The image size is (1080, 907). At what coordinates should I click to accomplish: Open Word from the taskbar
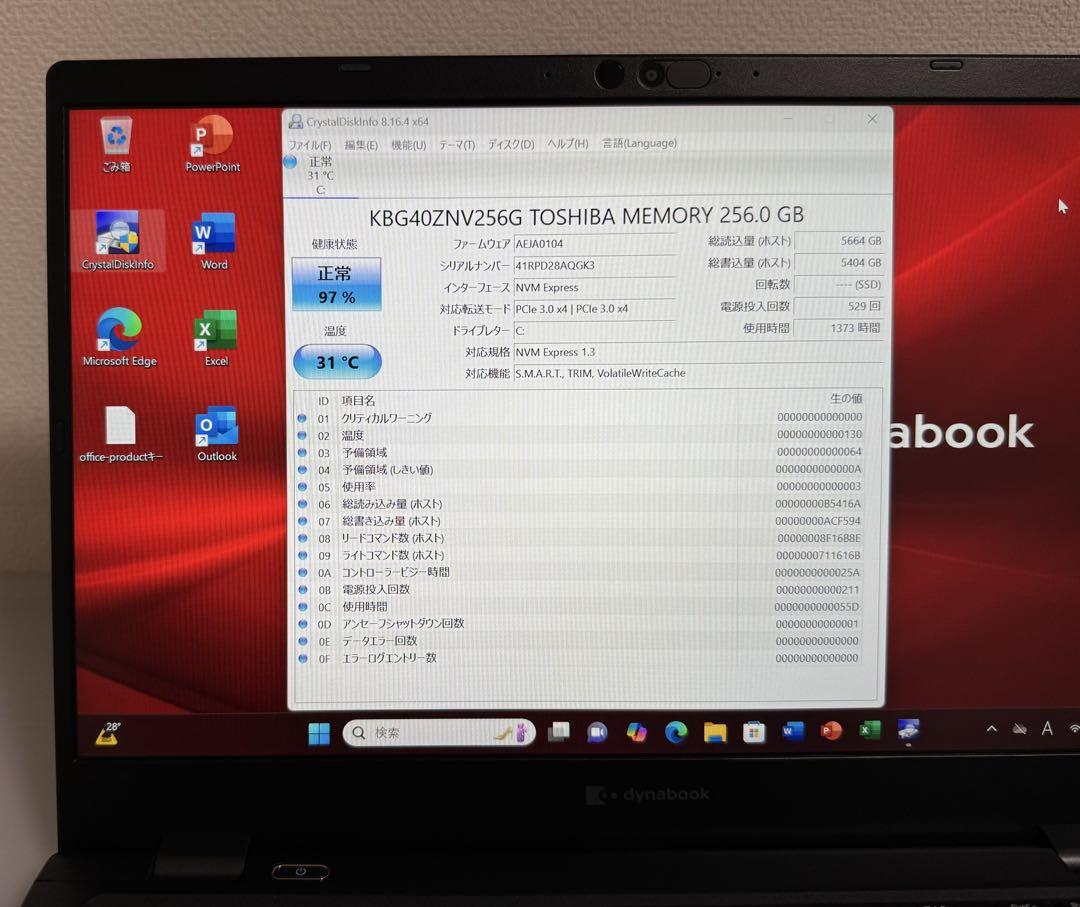pyautogui.click(x=793, y=731)
